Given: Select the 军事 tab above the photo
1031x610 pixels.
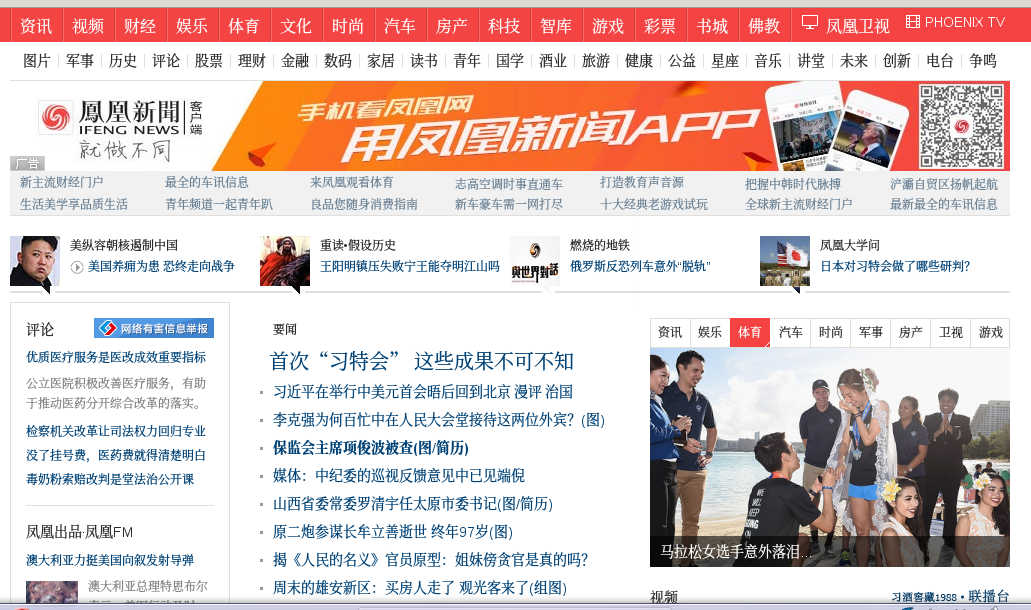Looking at the screenshot, I should pyautogui.click(x=871, y=332).
